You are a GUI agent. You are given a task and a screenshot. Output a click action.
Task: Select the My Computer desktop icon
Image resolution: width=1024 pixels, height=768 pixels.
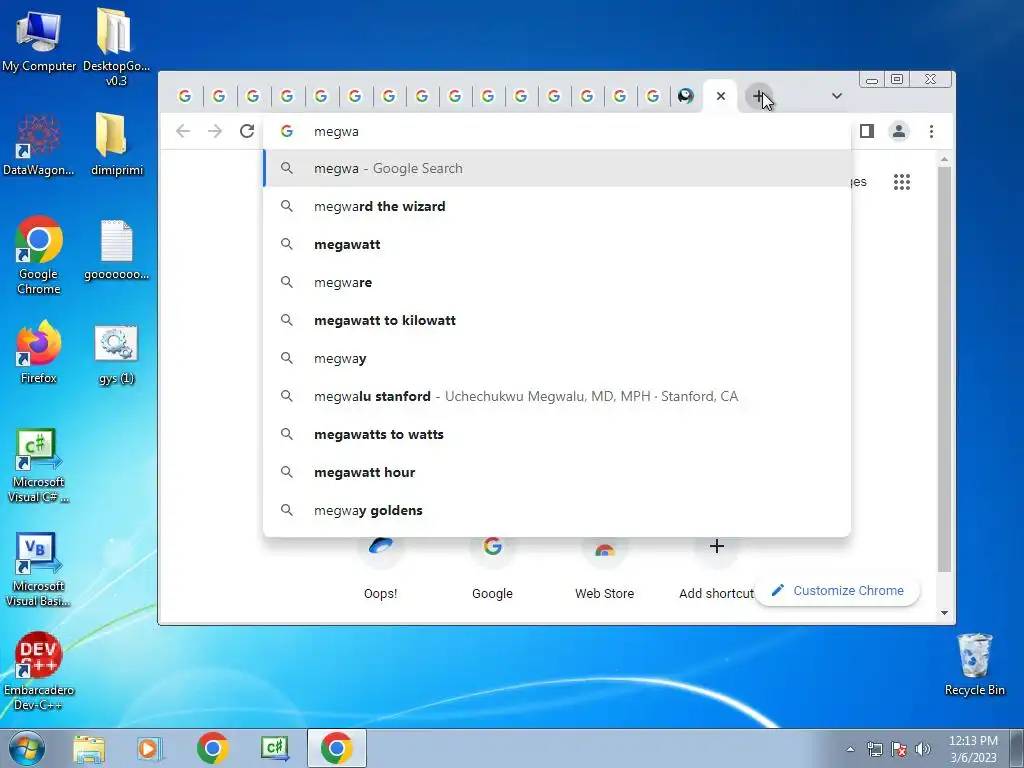tap(39, 40)
